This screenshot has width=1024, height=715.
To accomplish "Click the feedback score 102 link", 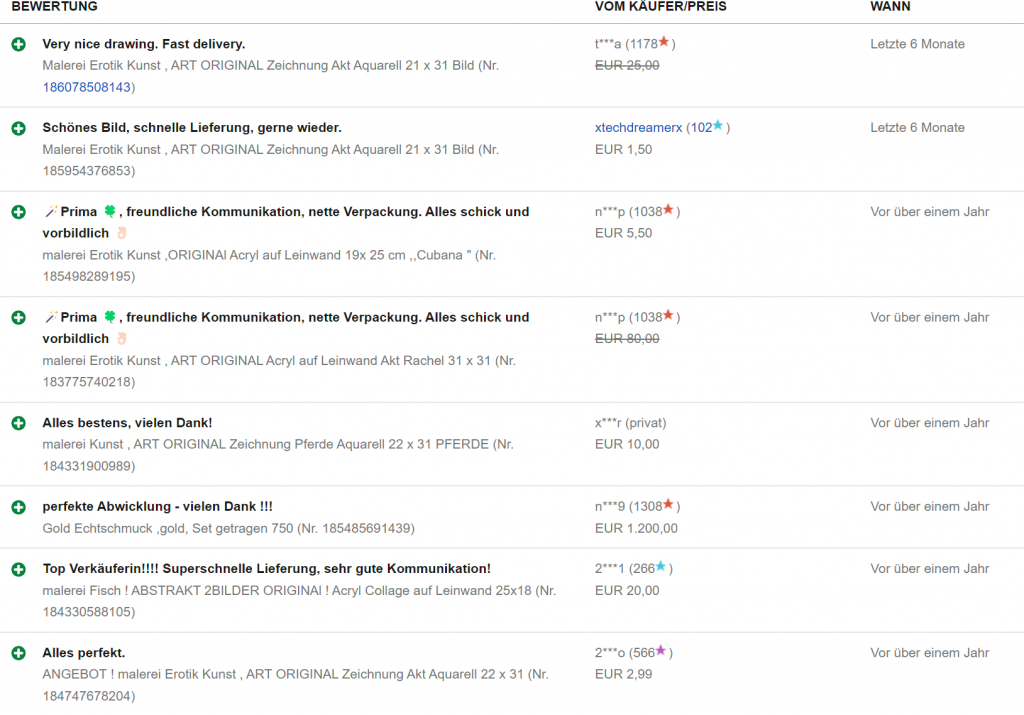I will click(701, 128).
